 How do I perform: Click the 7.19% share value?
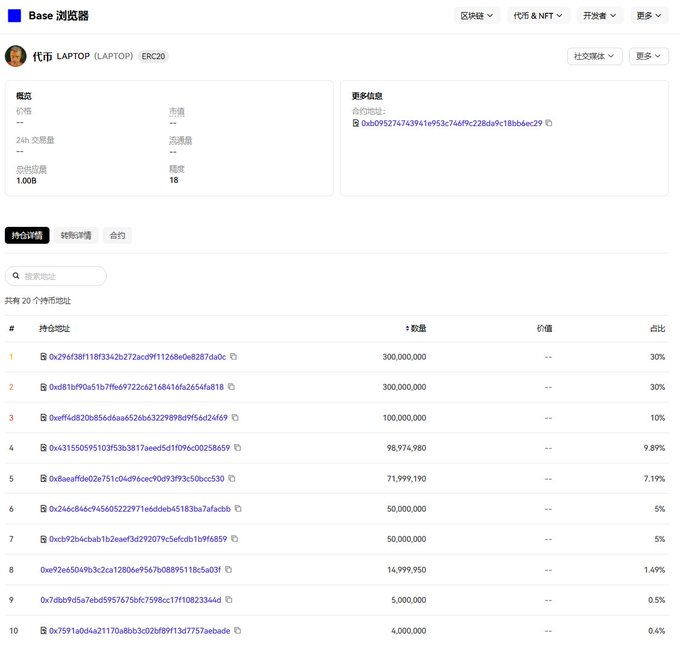654,478
